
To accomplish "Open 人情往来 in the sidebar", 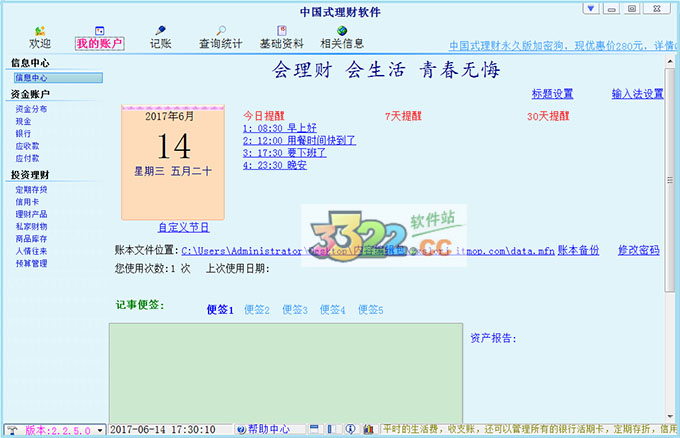I will [31, 251].
